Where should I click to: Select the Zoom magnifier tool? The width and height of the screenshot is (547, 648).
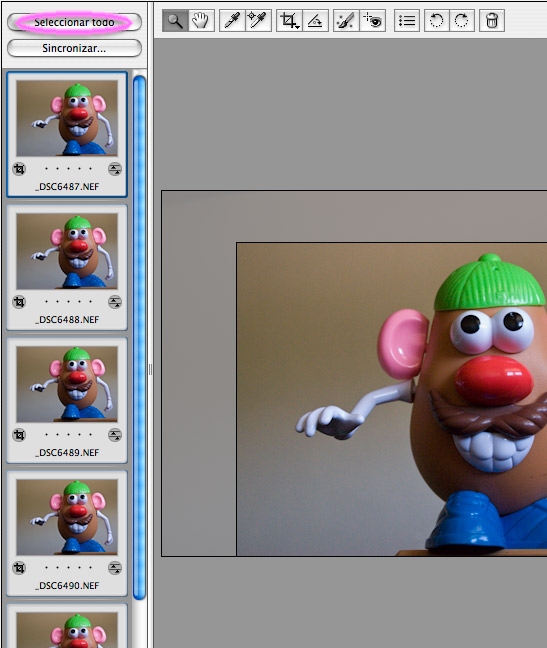pos(175,21)
